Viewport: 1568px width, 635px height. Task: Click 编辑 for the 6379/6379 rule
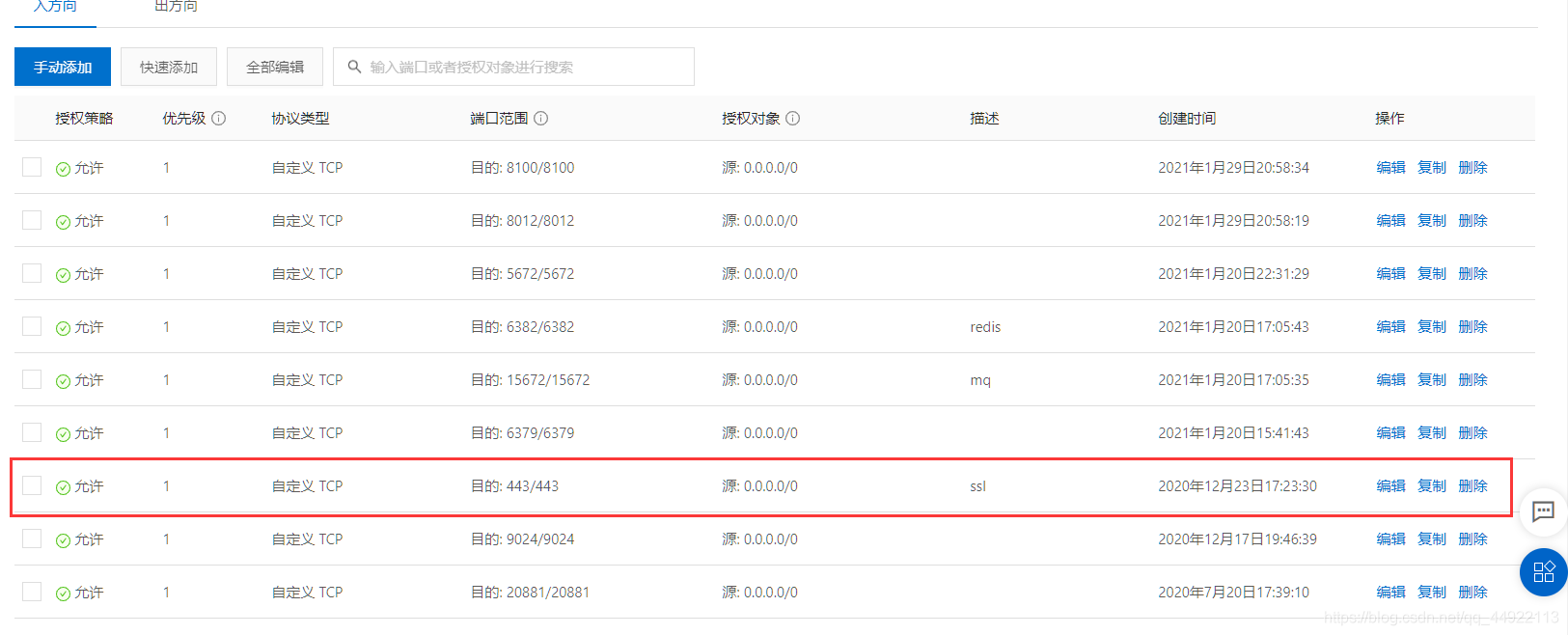(1390, 432)
